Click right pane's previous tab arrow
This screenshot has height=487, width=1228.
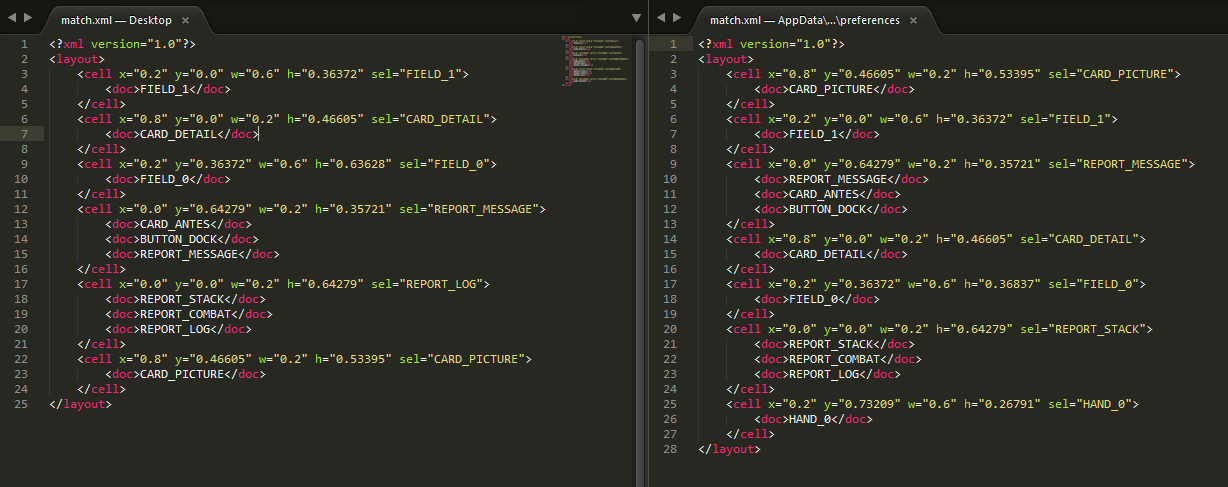pos(659,19)
